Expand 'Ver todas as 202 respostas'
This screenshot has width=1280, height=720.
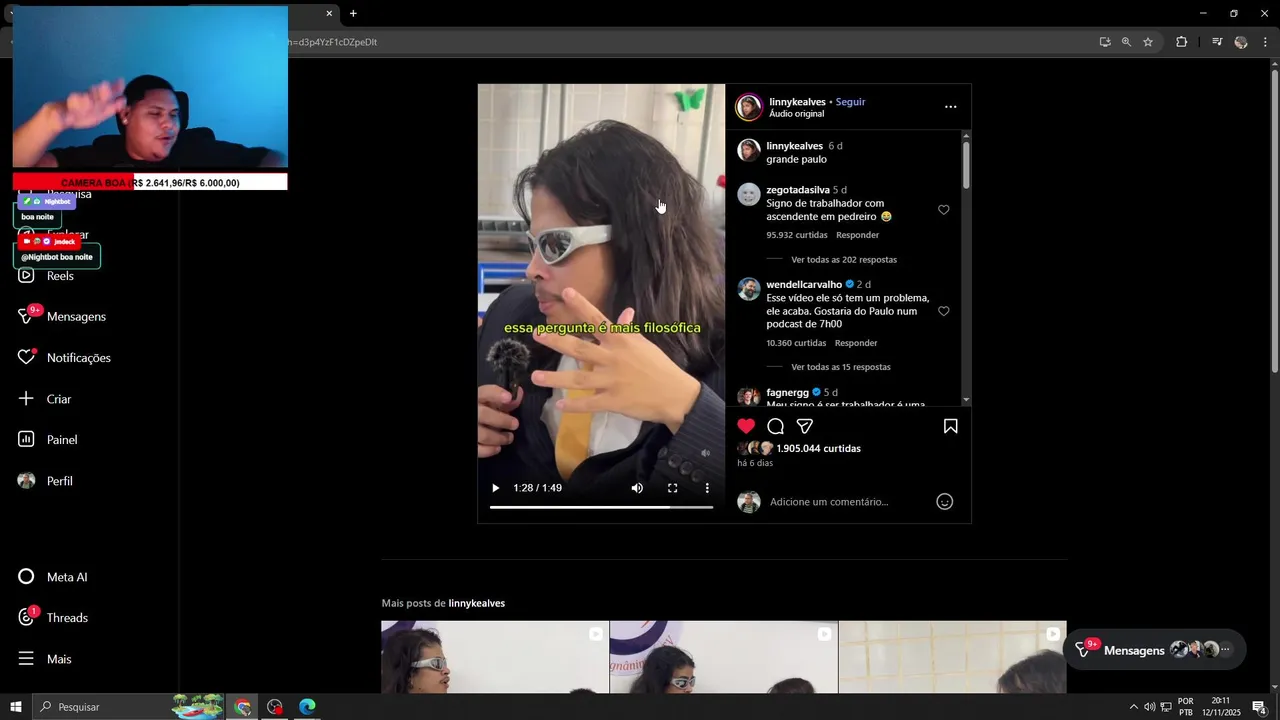click(x=844, y=260)
